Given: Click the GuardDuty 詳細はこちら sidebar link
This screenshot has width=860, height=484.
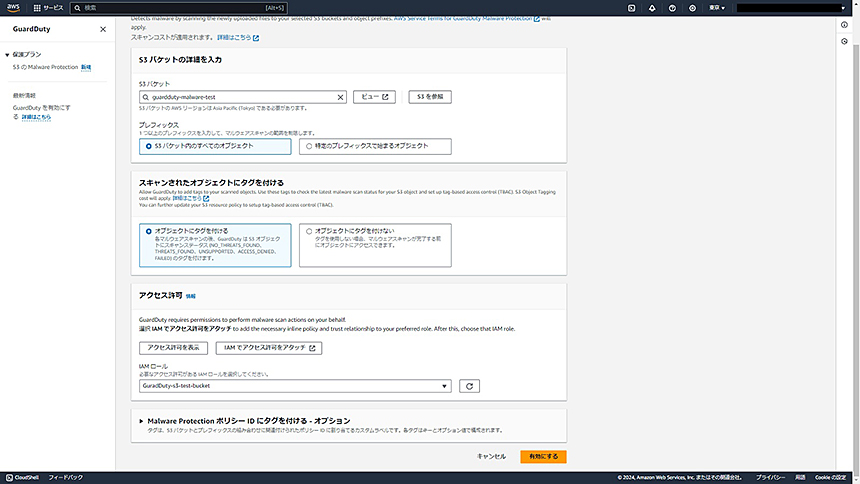Looking at the screenshot, I should pyautogui.click(x=36, y=117).
